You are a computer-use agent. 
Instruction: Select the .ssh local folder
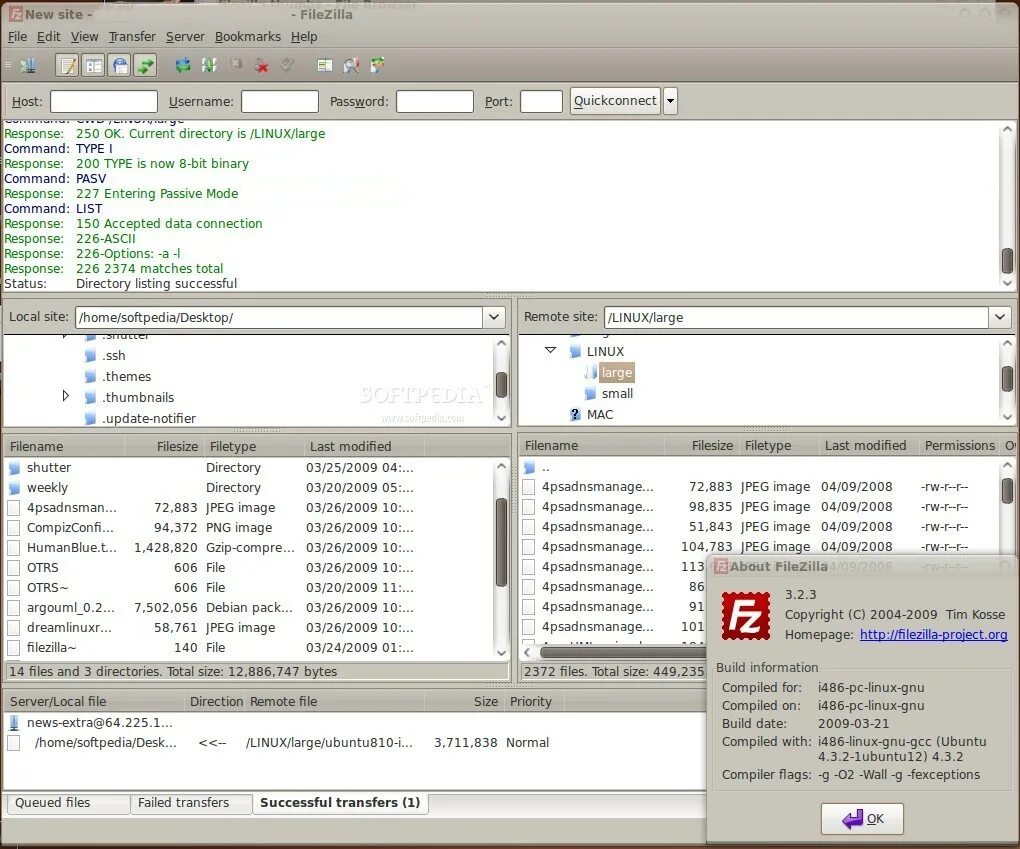click(114, 356)
